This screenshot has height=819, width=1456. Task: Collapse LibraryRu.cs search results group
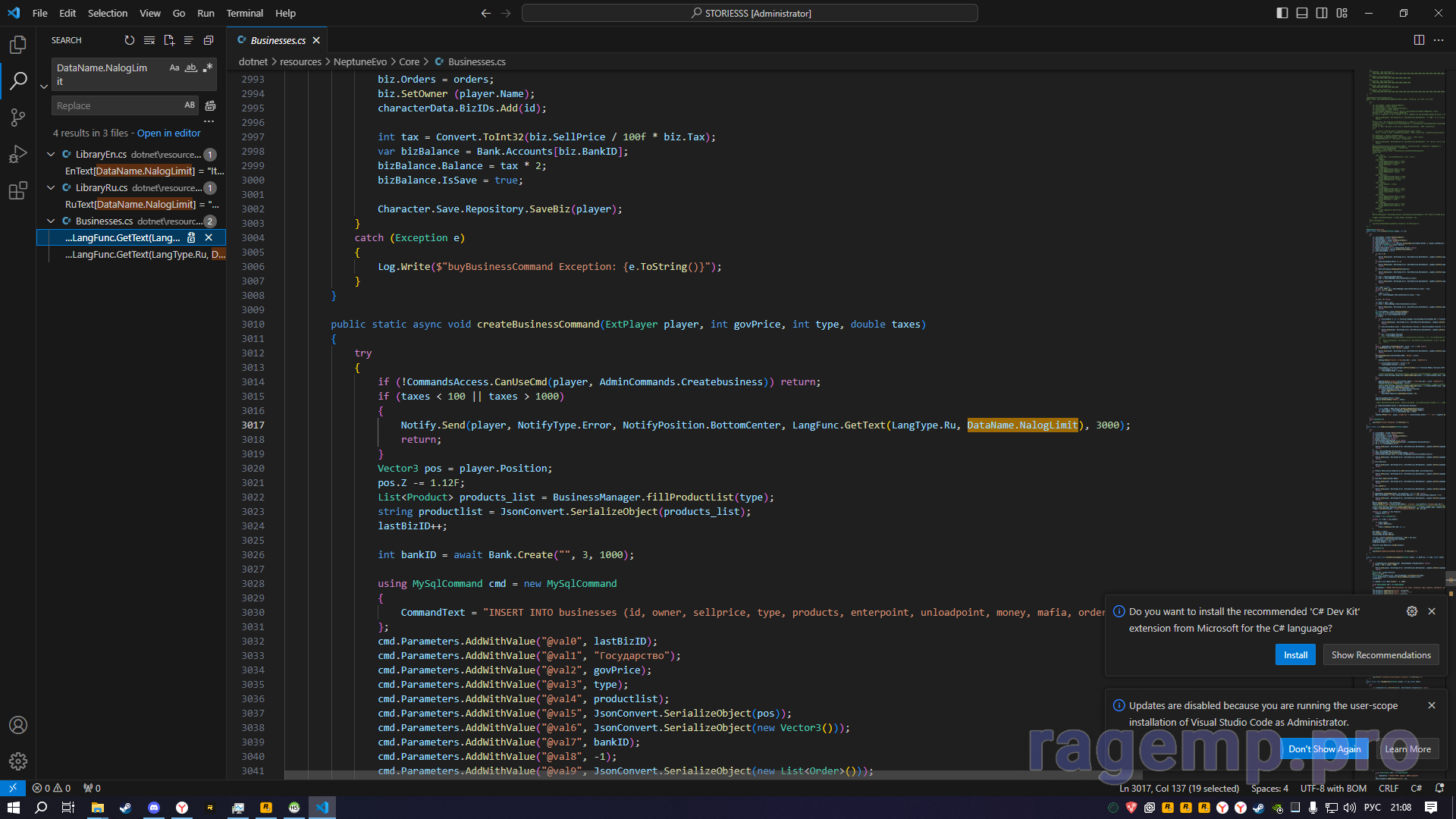(51, 187)
